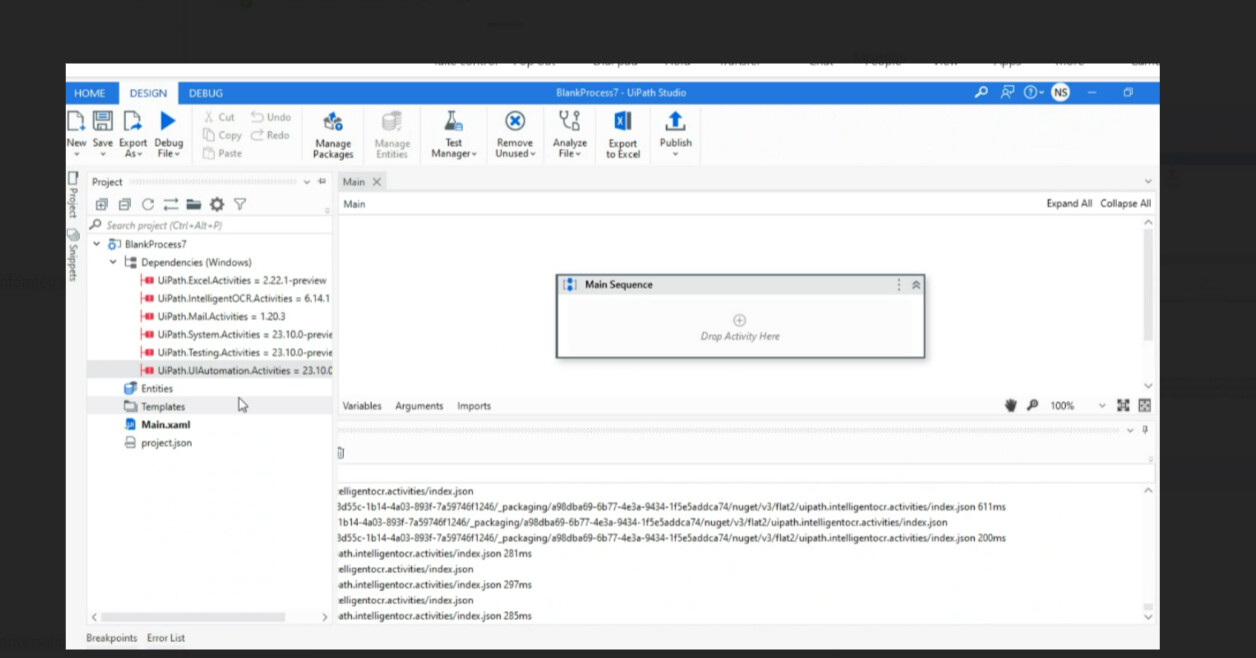This screenshot has height=658, width=1256.
Task: Click Expand All in the designer
Action: (1069, 203)
